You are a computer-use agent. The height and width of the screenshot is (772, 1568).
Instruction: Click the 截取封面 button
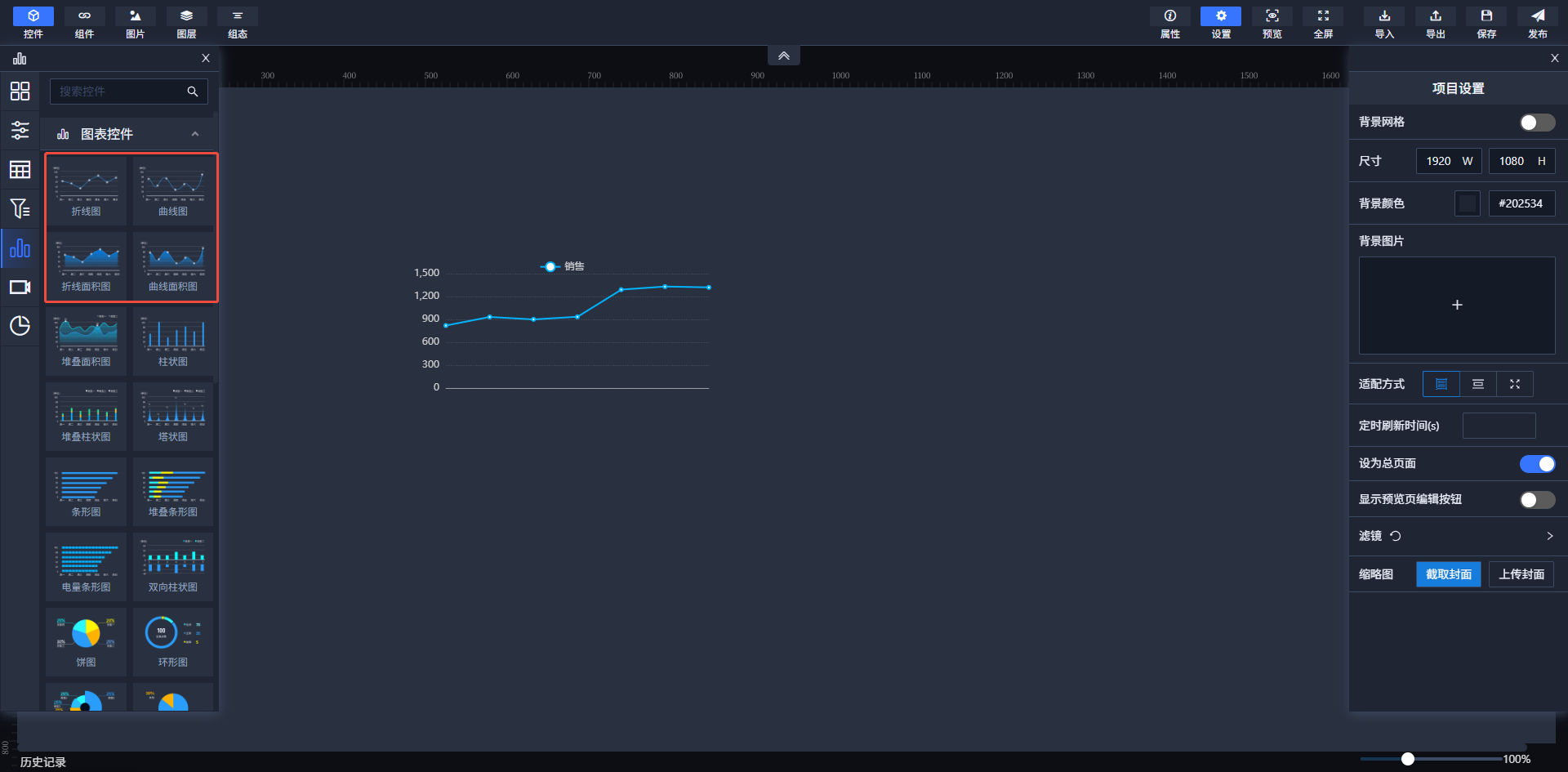(1448, 574)
